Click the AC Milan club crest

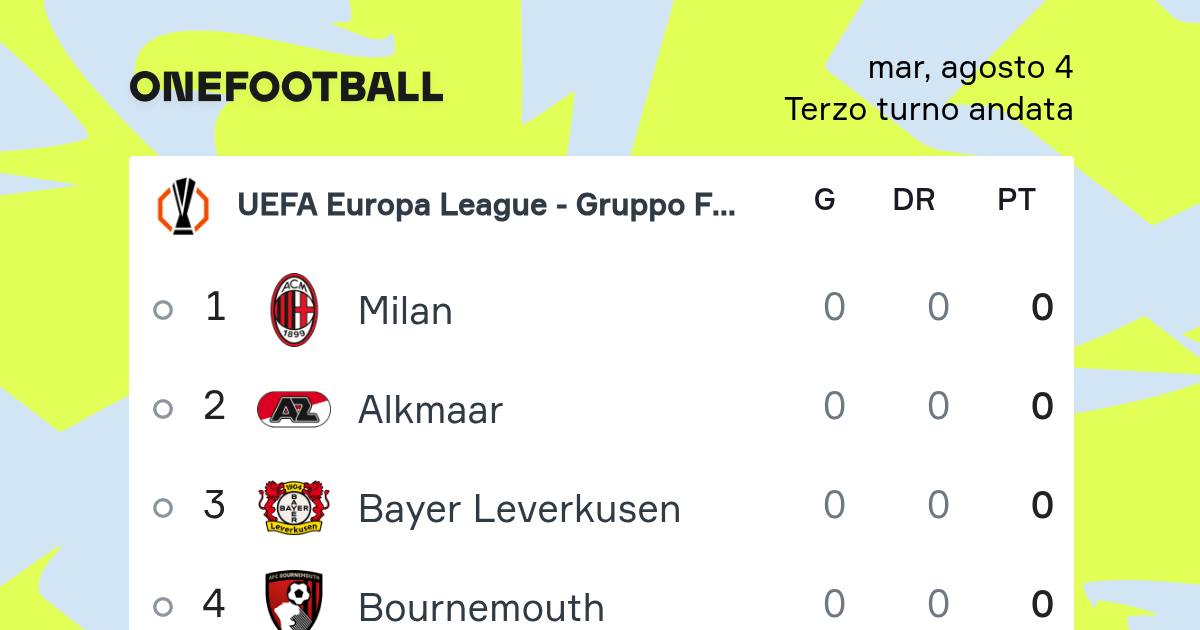point(294,310)
